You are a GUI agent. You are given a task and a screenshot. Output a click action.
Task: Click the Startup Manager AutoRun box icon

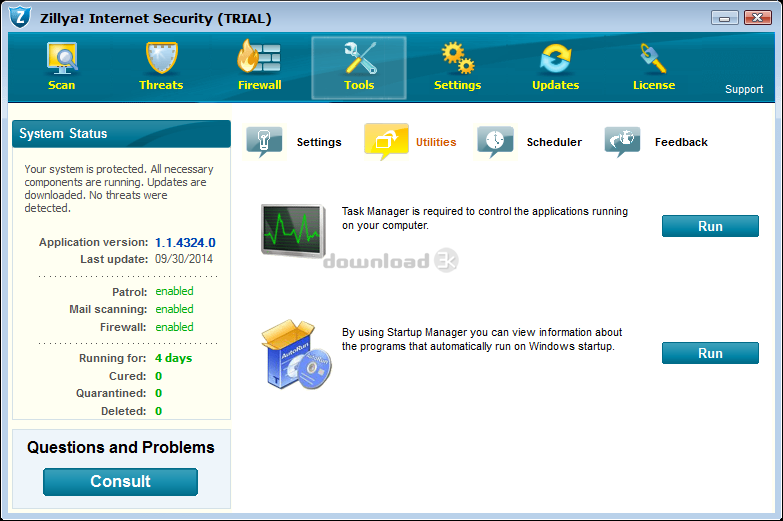296,355
